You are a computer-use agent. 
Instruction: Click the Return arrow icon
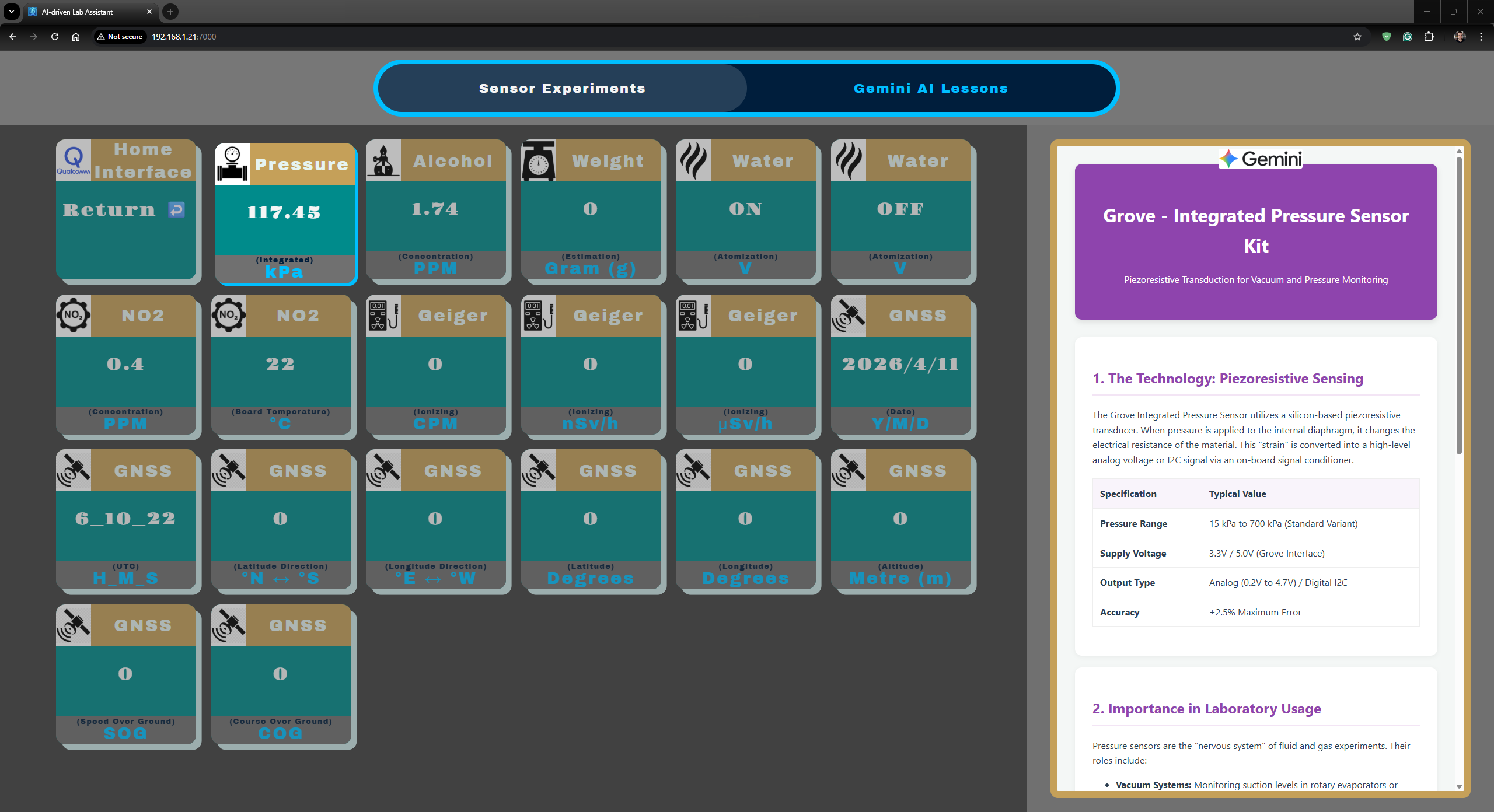[x=176, y=209]
